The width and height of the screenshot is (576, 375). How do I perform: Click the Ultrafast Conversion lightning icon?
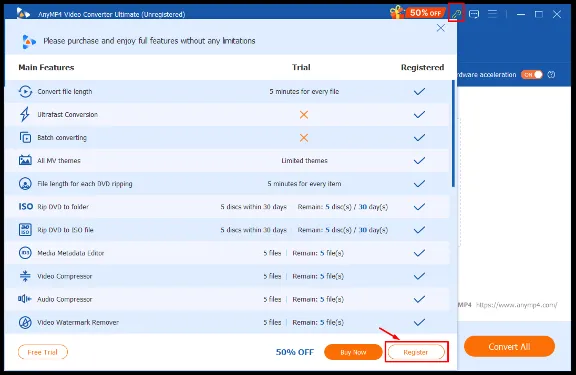point(25,114)
